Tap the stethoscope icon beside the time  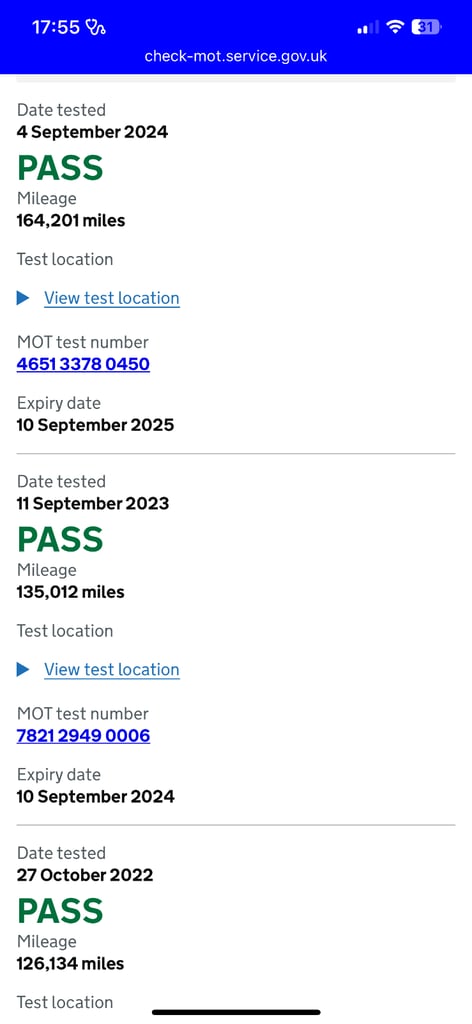pos(96,27)
